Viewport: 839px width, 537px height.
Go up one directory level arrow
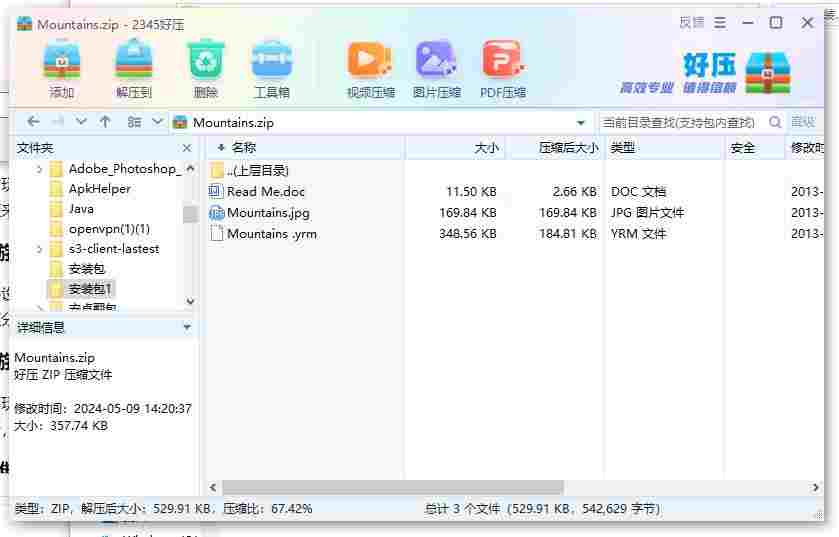(x=105, y=122)
